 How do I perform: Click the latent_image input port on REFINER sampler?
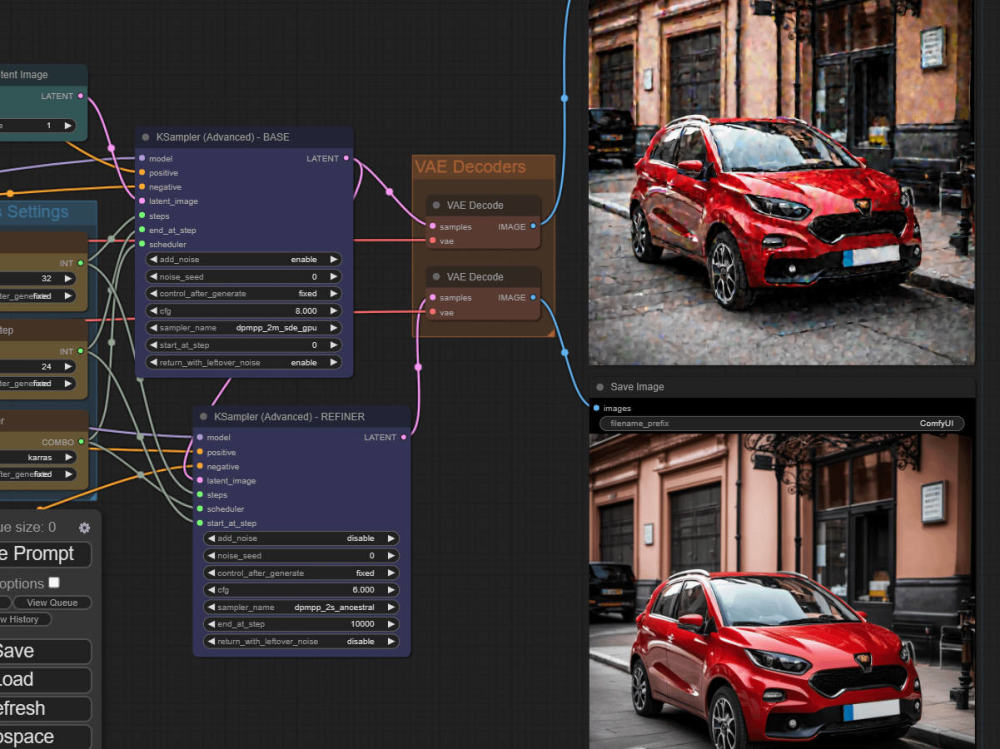click(x=200, y=480)
